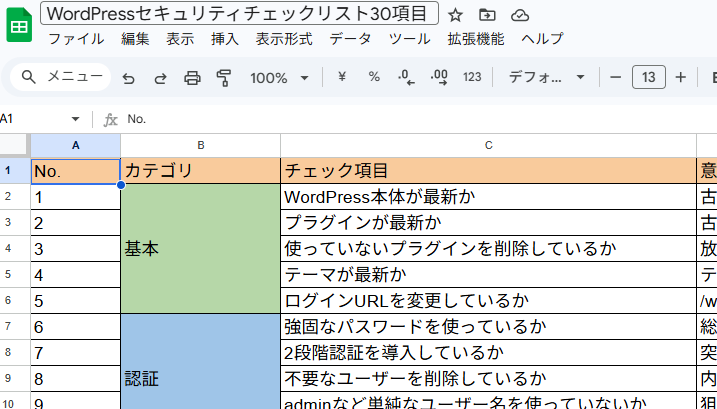717x409 pixels.
Task: Edit the document title field
Action: pos(240,13)
